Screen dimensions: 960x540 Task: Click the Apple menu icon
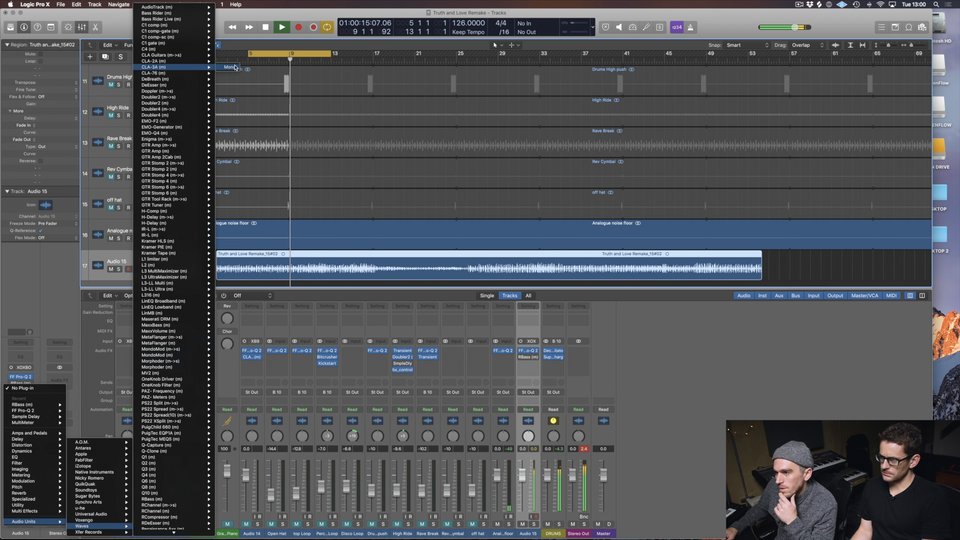pos(10,4)
